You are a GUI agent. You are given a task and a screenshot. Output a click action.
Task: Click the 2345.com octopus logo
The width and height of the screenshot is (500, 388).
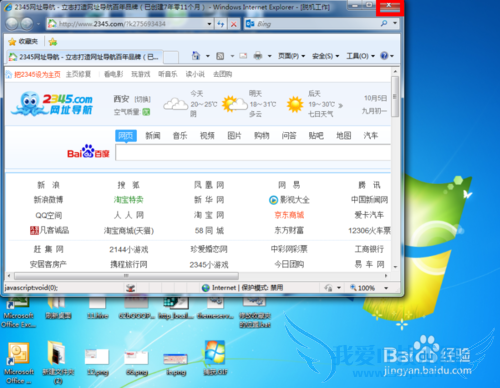click(x=52, y=104)
